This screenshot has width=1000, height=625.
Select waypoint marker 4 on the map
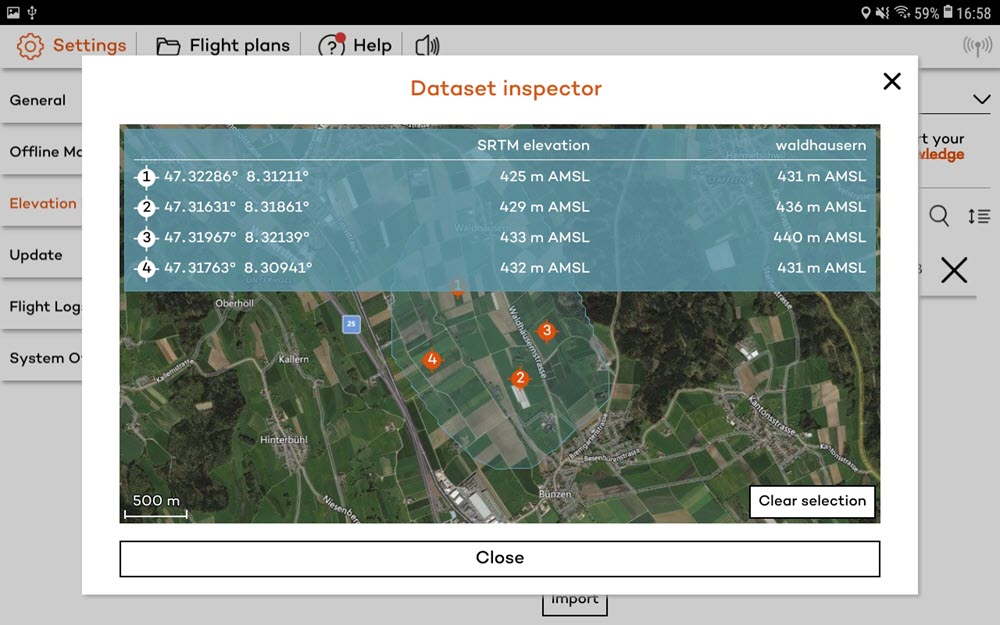pos(432,359)
